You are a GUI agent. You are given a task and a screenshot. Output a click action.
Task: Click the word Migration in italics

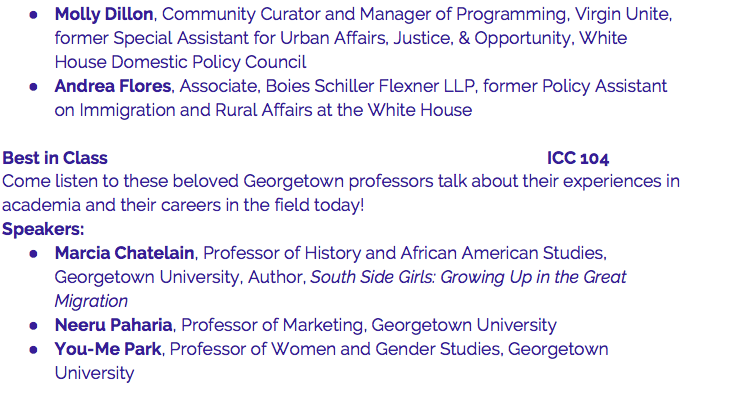91,301
